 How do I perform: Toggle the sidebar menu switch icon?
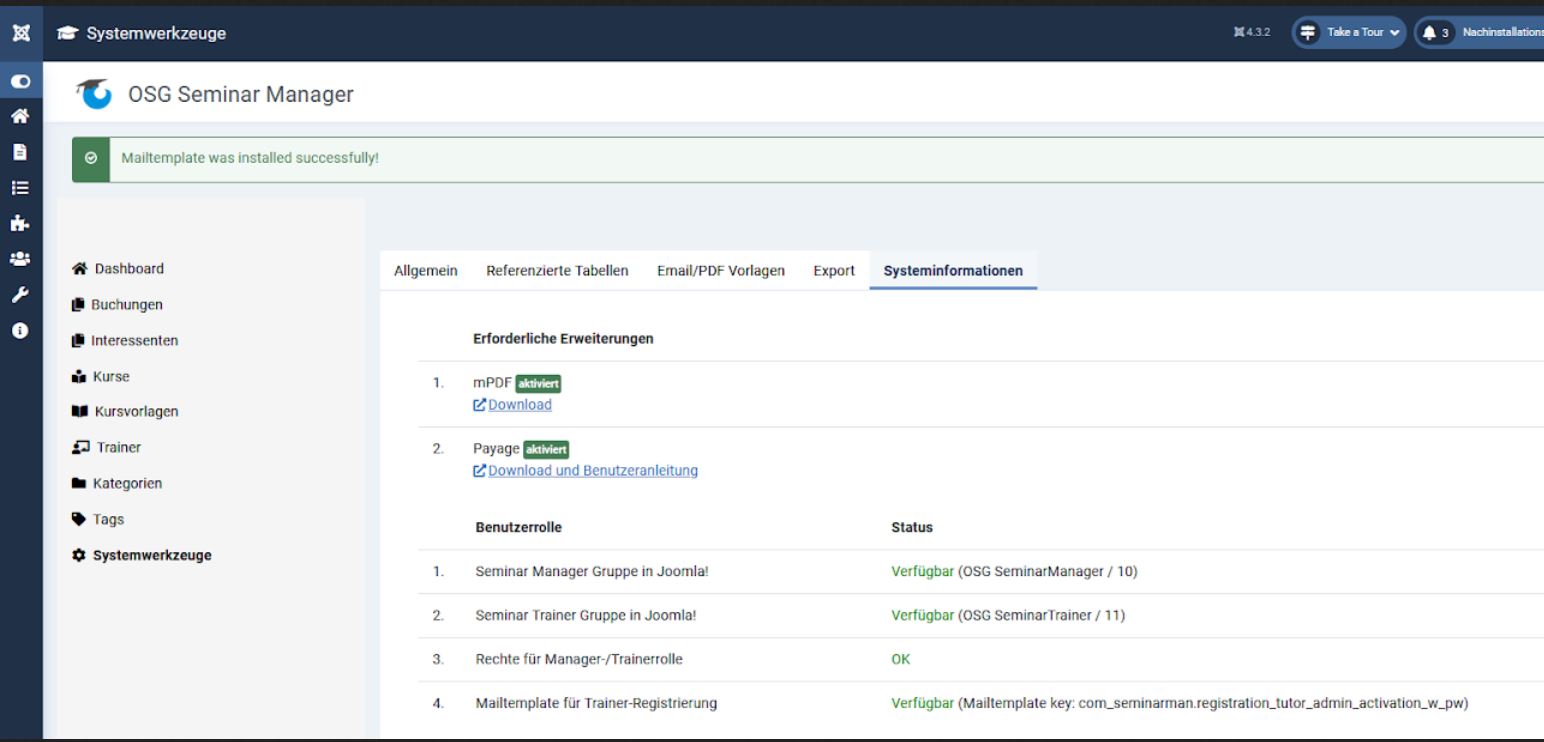click(x=20, y=81)
